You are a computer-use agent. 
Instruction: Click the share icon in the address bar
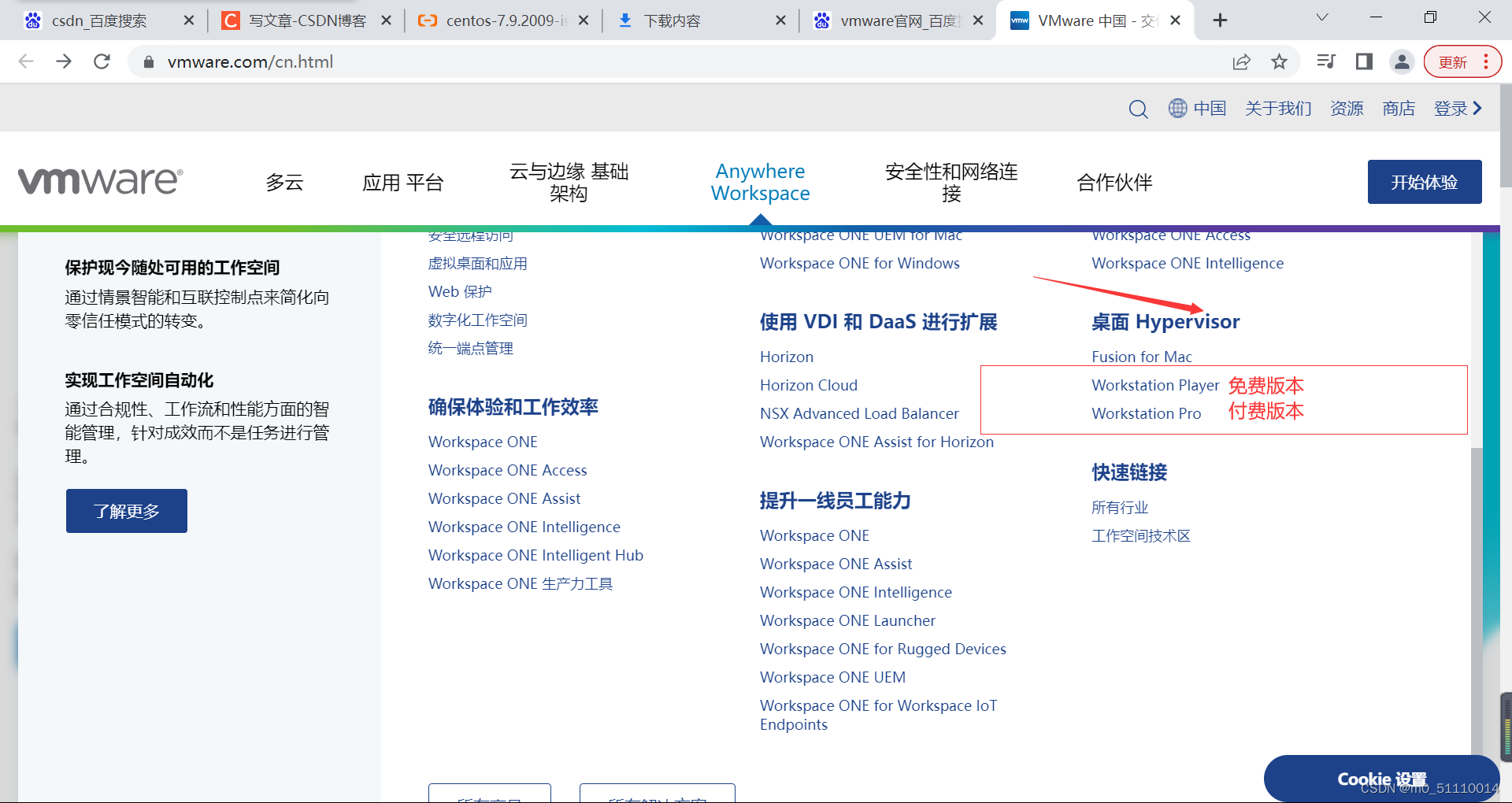point(1241,61)
